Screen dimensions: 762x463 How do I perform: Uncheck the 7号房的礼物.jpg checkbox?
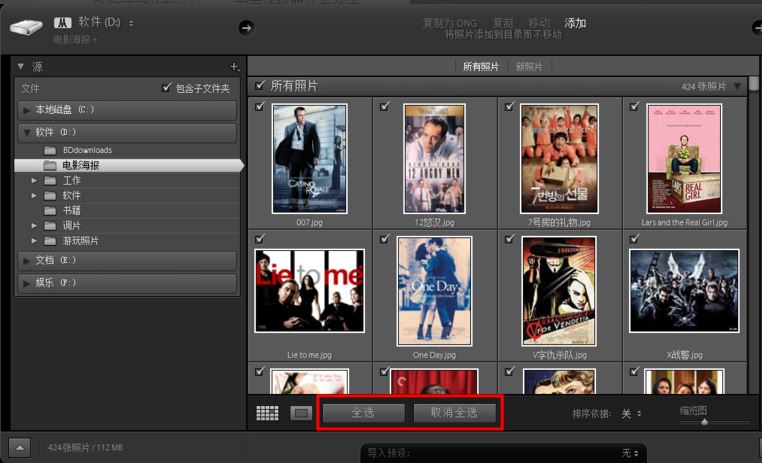(509, 106)
